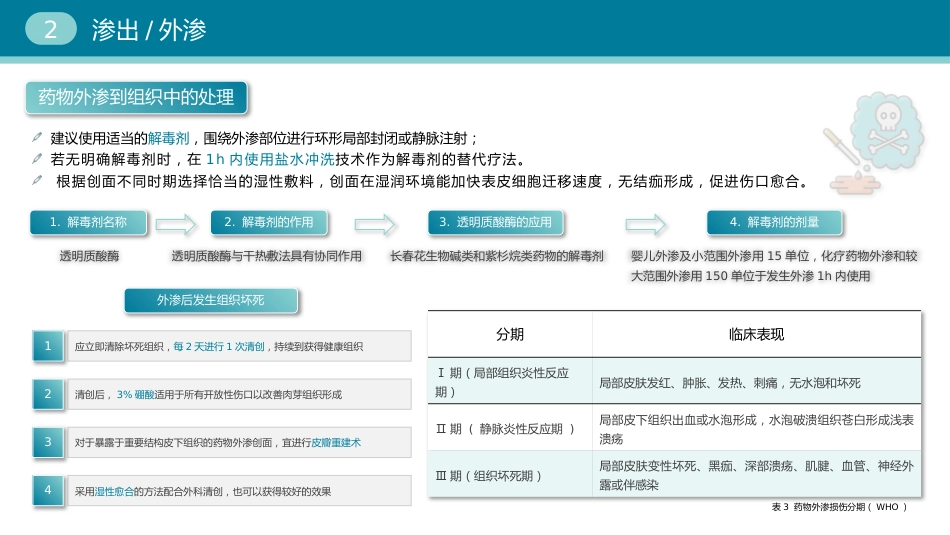Click the pencil bullet beside 建议使用适当的解毒剂
The width and height of the screenshot is (950, 535).
pos(37,138)
